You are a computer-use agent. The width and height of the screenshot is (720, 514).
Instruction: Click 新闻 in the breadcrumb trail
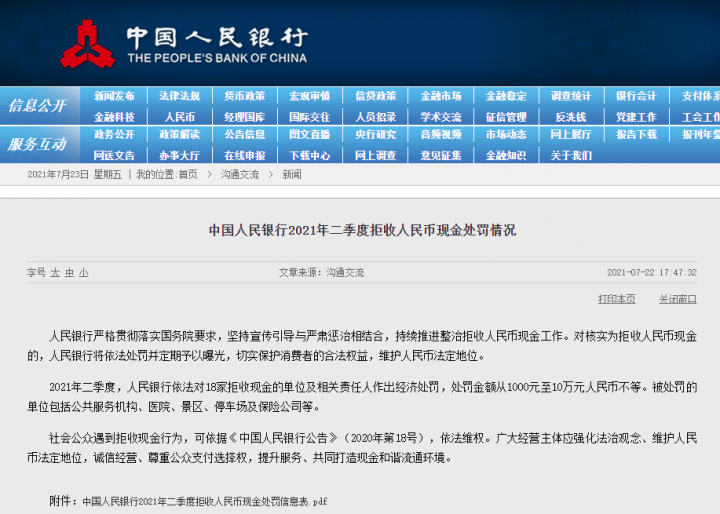292,175
